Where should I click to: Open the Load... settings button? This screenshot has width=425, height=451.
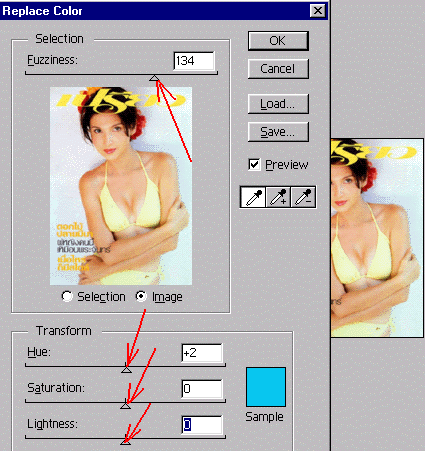278,104
